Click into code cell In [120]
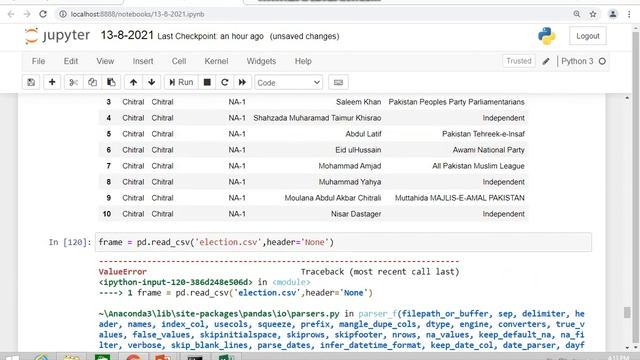 [x=343, y=242]
